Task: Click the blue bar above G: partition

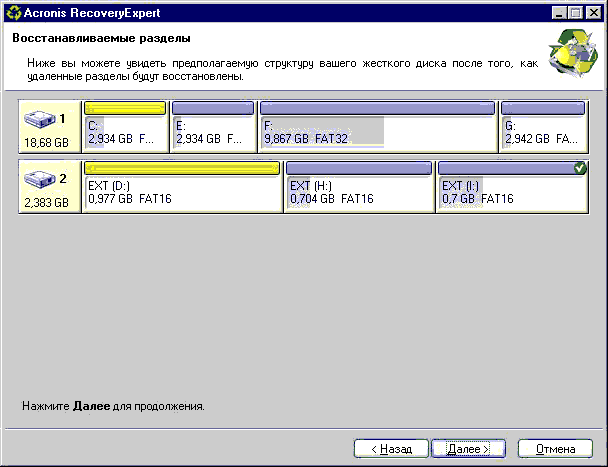Action: pyautogui.click(x=543, y=108)
